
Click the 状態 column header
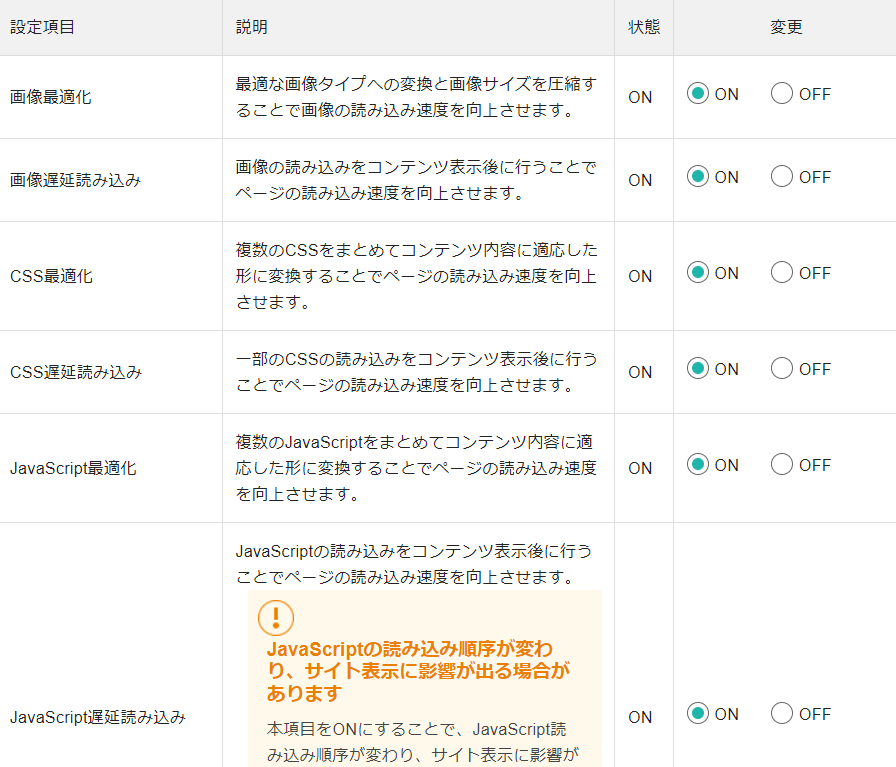(x=644, y=27)
